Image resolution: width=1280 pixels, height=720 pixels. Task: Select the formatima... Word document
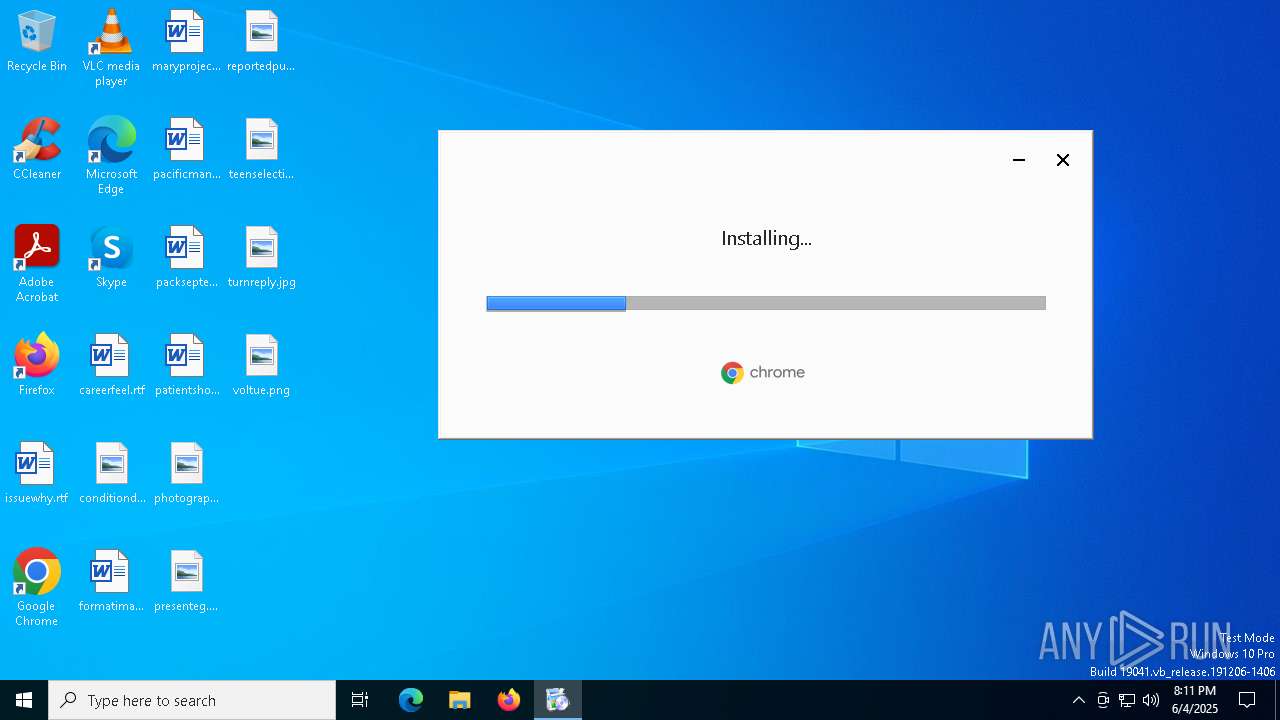(111, 582)
